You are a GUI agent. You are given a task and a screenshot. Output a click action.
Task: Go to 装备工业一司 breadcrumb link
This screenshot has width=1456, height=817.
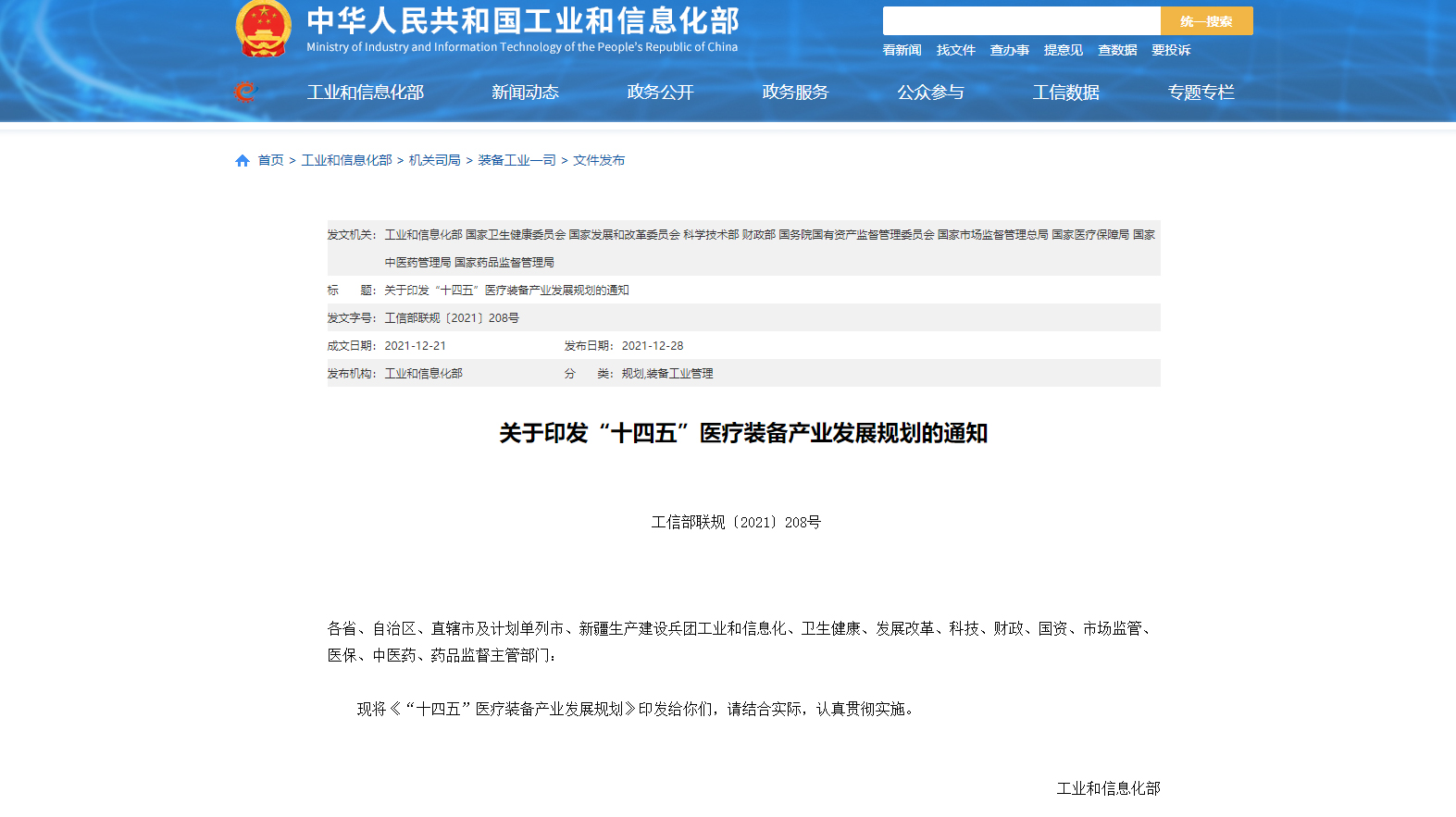point(516,160)
